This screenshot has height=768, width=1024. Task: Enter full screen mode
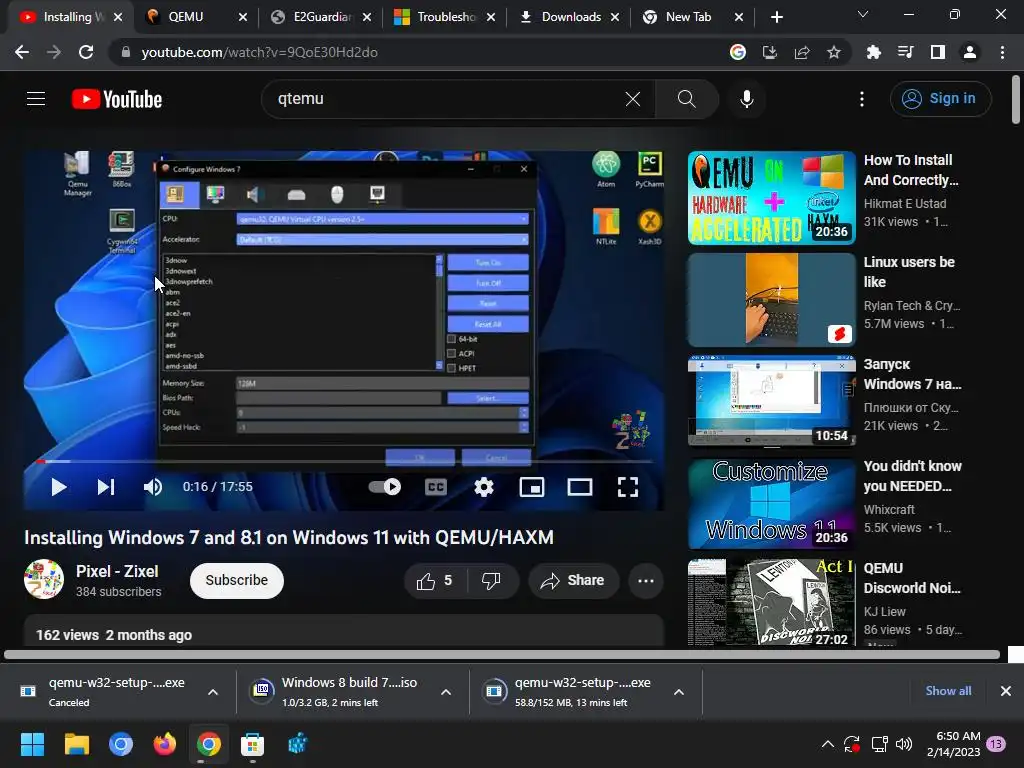[628, 487]
